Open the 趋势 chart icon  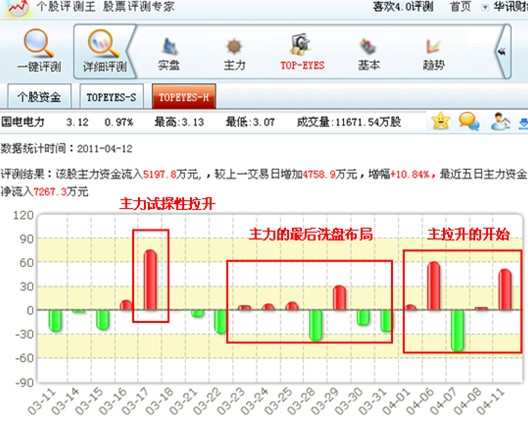coord(433,46)
